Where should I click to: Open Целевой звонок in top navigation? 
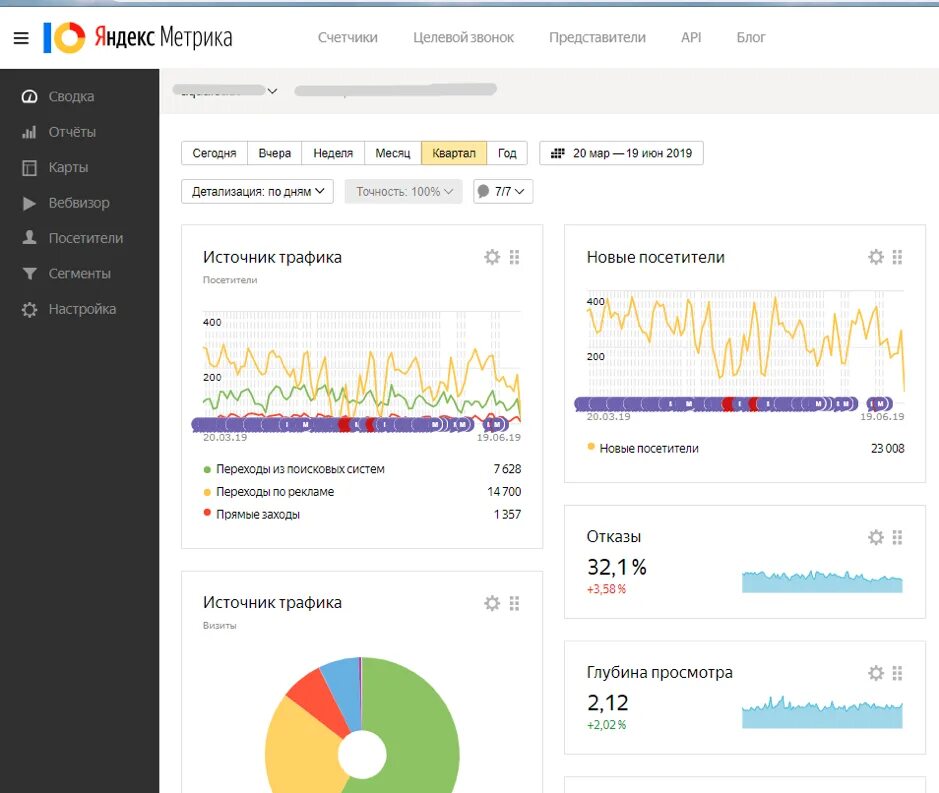coord(464,38)
